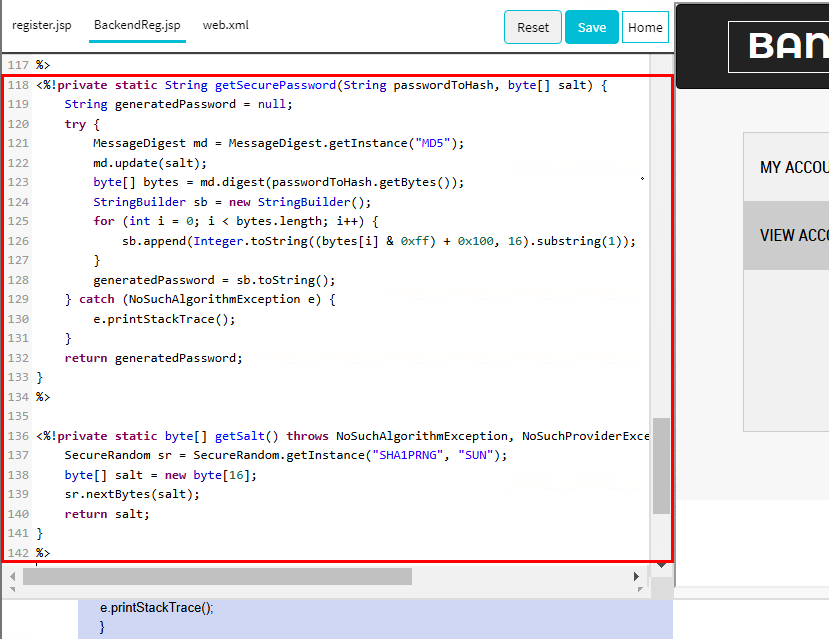Click line number 136 in the gutter
Viewport: 829px width, 639px height.
pos(18,436)
